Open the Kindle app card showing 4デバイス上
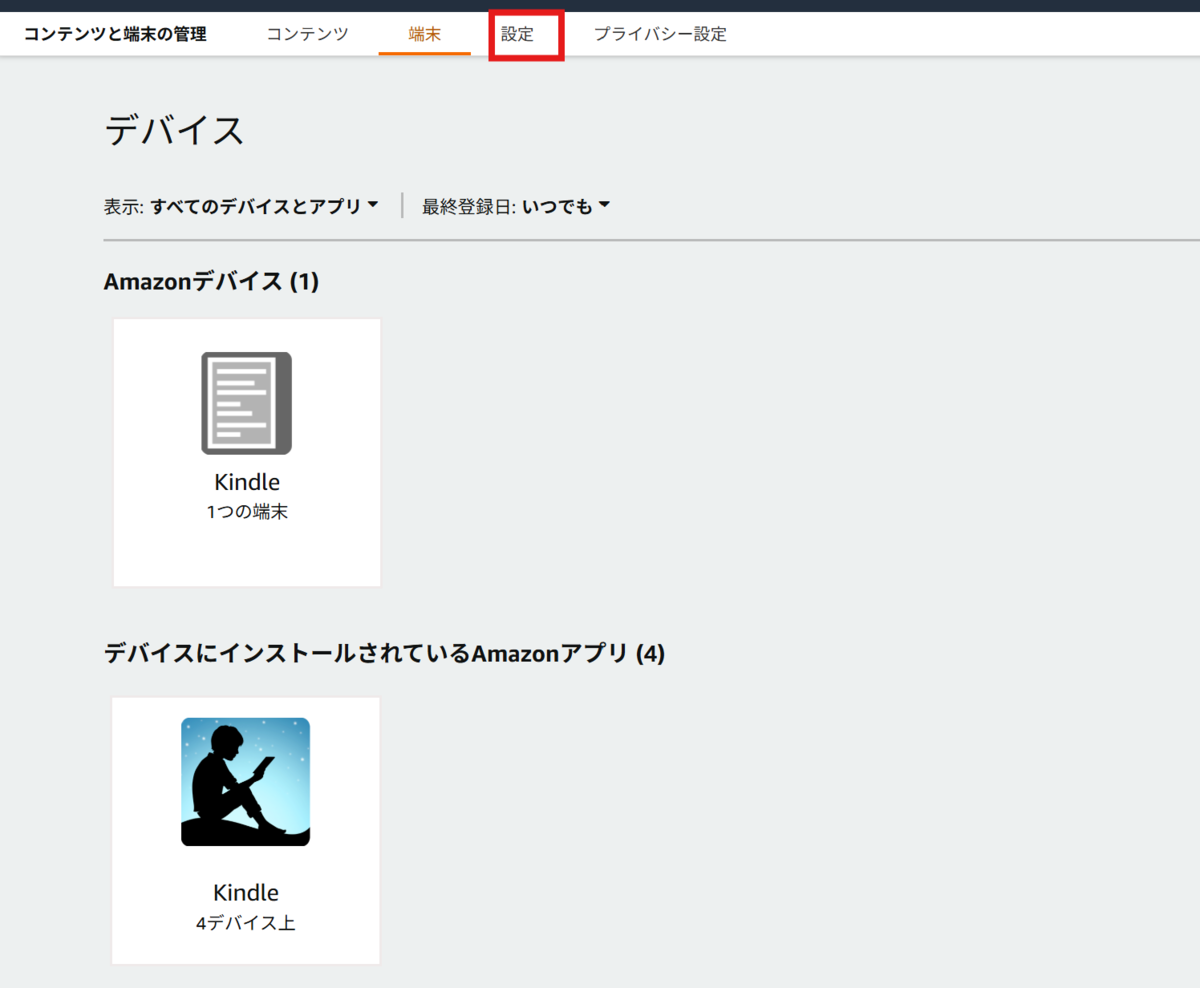Image resolution: width=1200 pixels, height=988 pixels. tap(246, 831)
